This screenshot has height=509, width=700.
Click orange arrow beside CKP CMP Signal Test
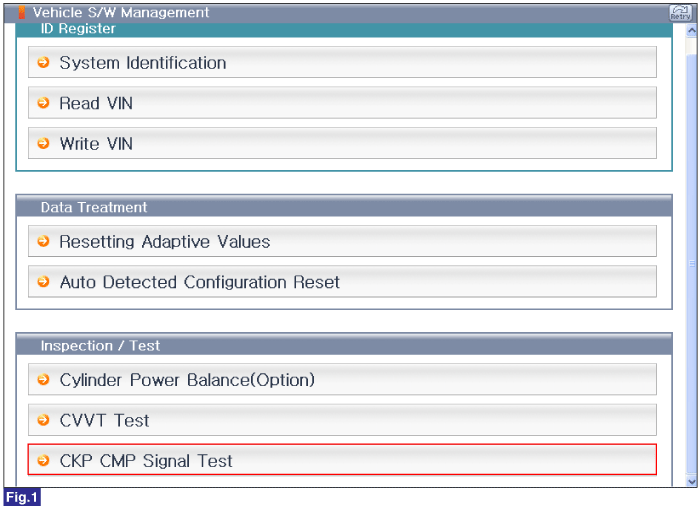pyautogui.click(x=43, y=460)
